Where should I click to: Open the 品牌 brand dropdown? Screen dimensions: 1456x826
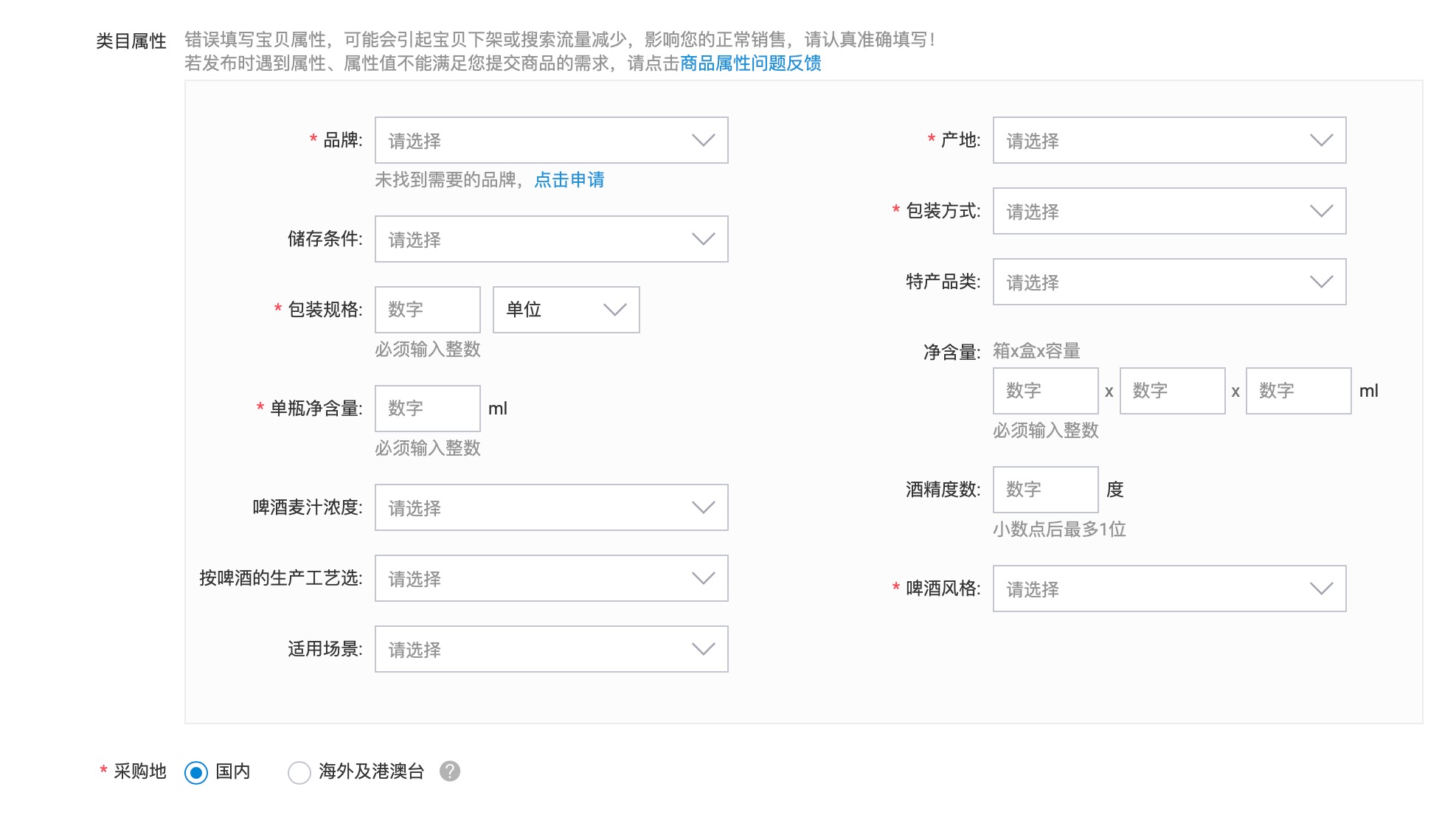click(x=551, y=140)
